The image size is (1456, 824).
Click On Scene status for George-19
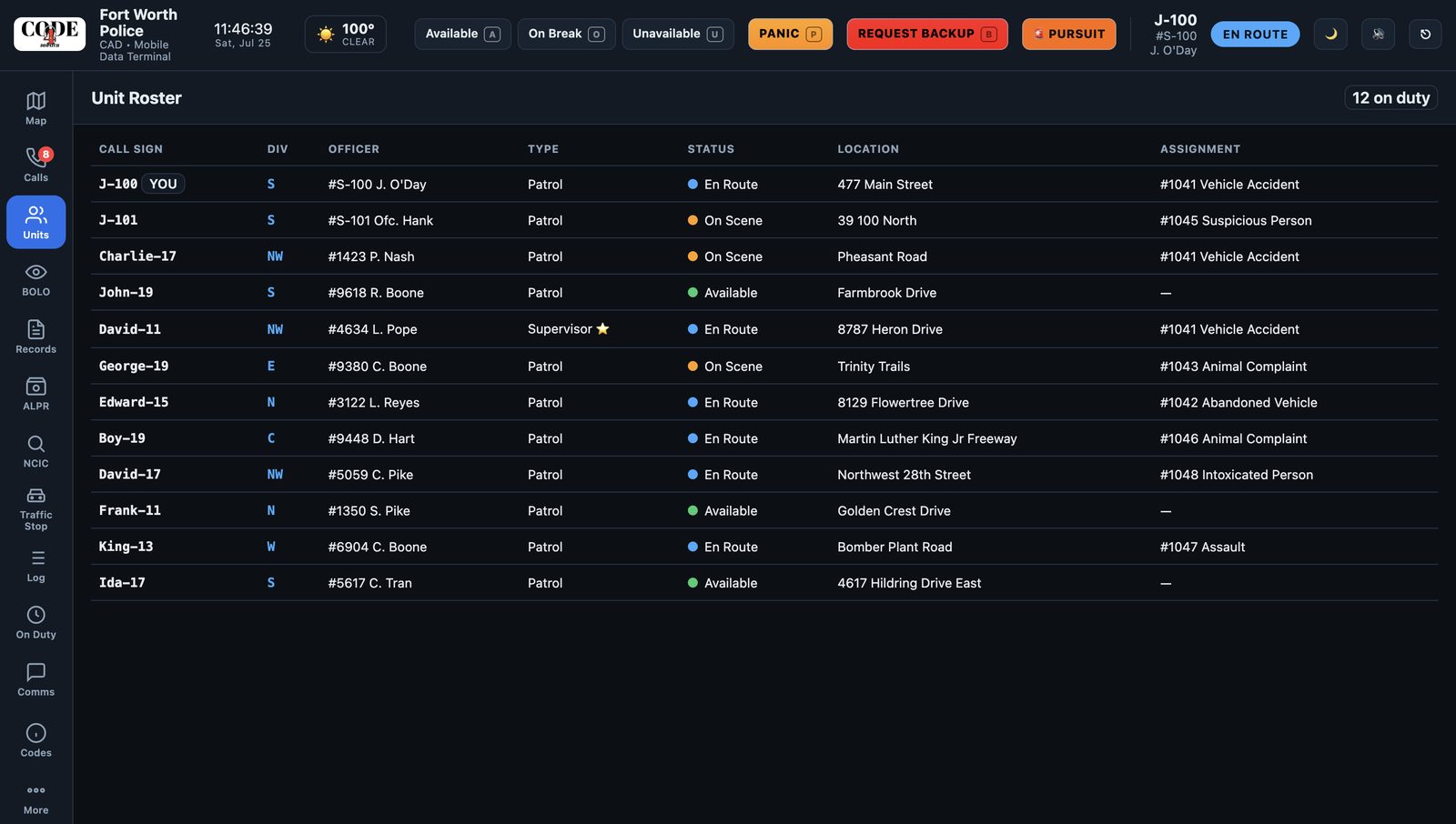click(725, 367)
